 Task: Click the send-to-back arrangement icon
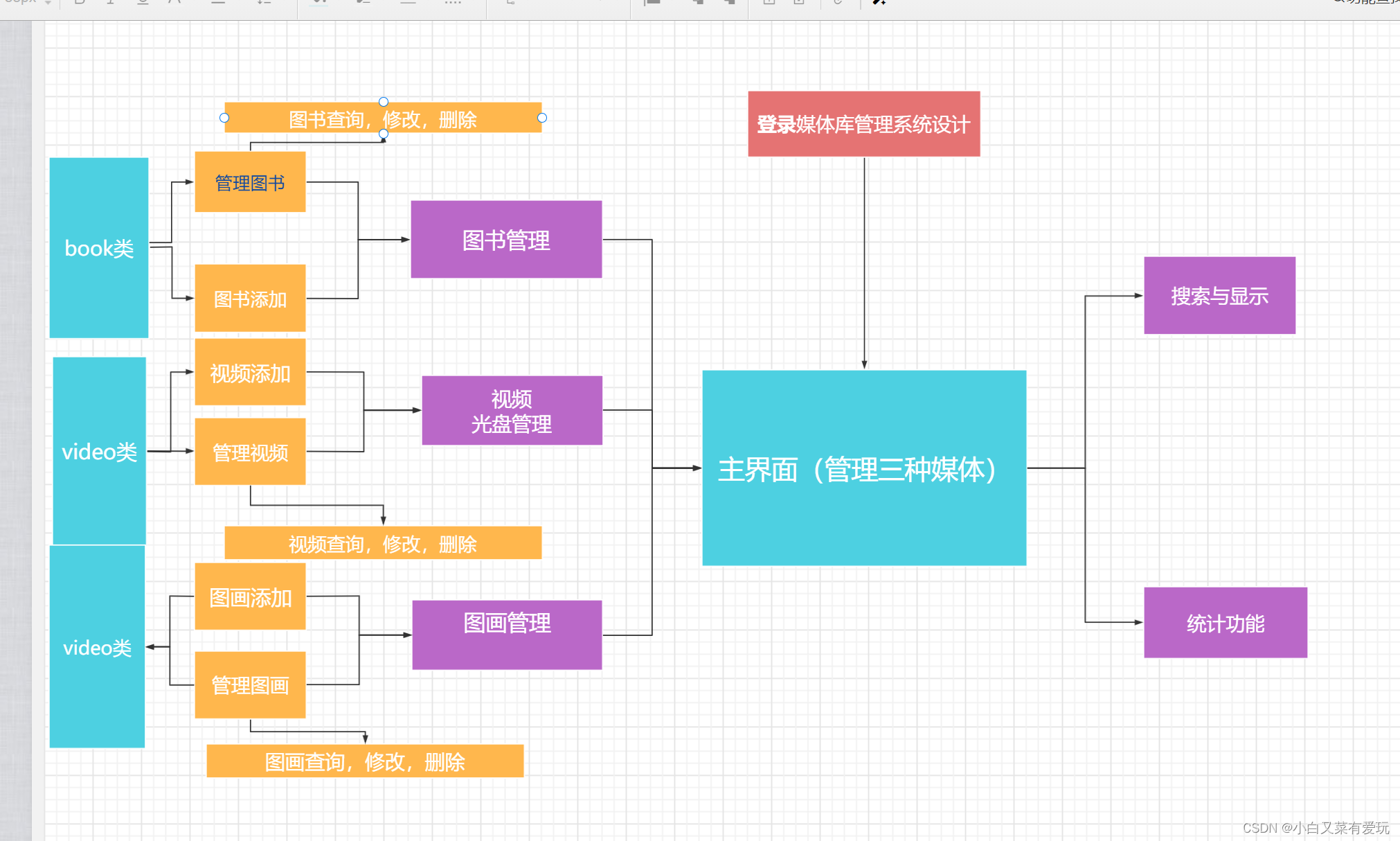tap(729, 3)
